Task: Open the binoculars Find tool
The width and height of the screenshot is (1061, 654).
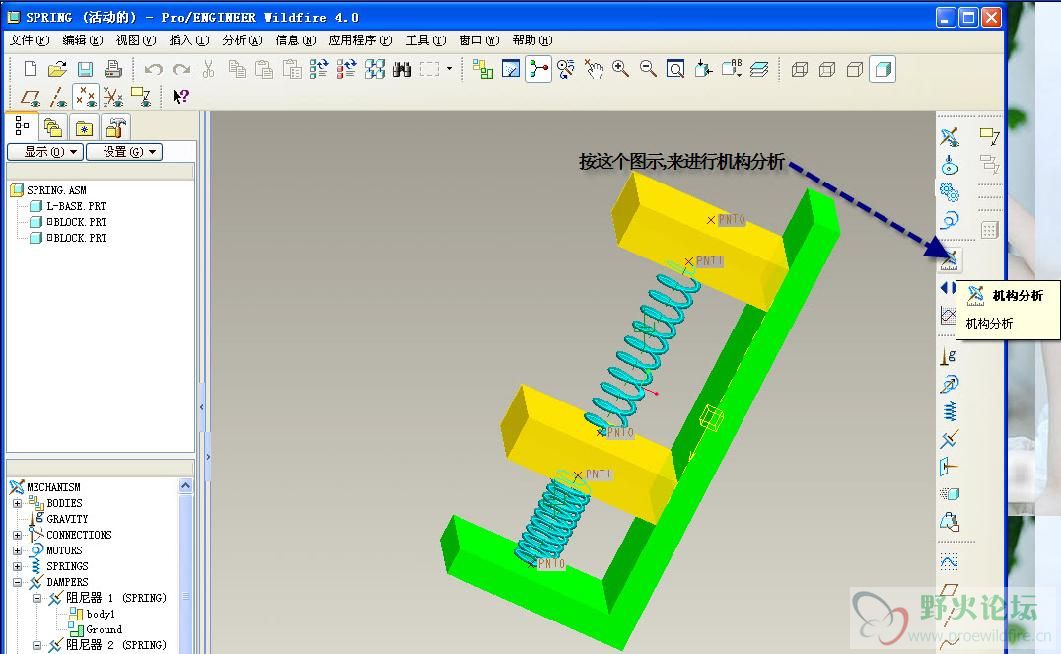Action: (402, 69)
